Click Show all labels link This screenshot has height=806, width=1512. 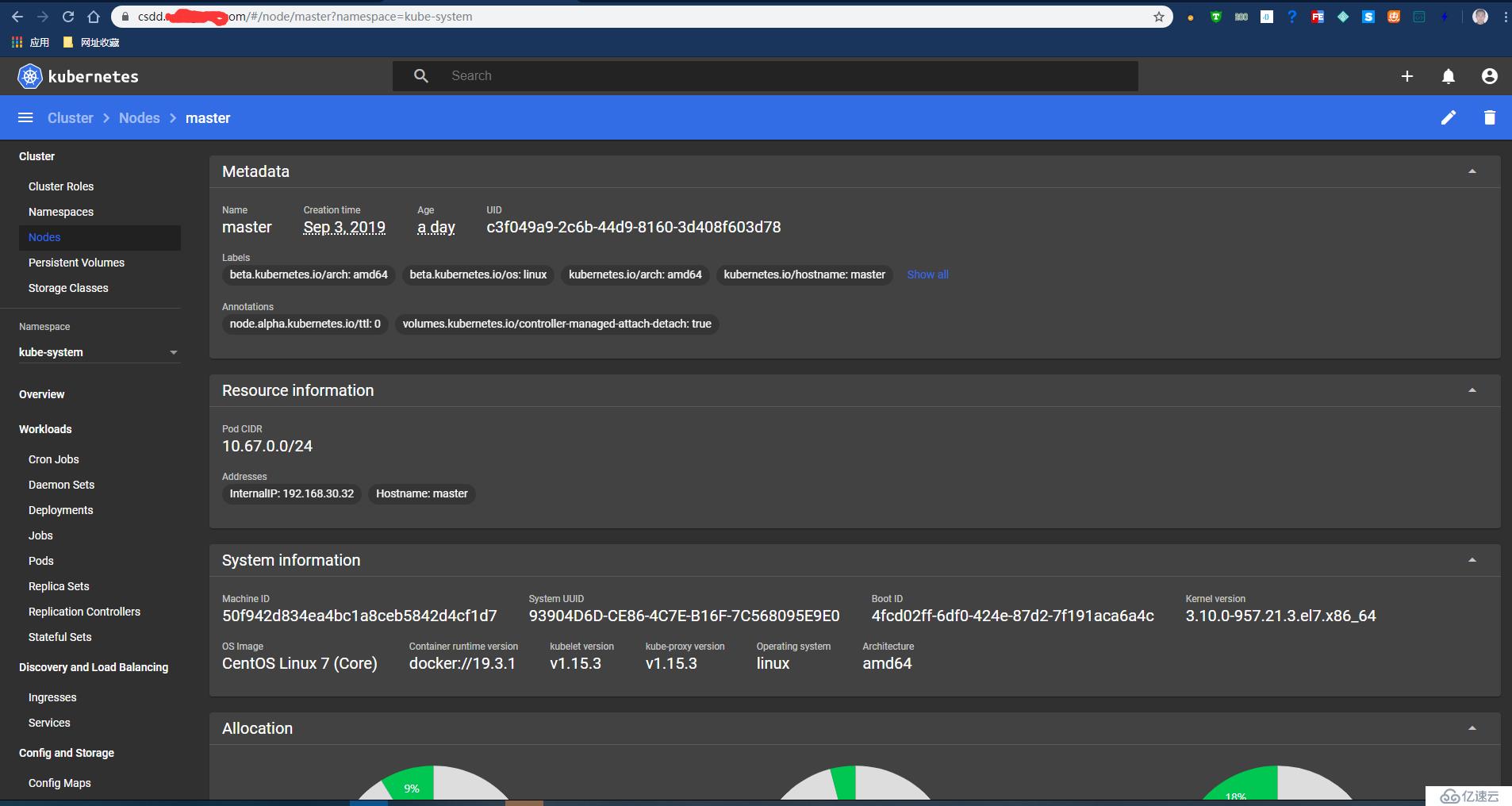927,274
